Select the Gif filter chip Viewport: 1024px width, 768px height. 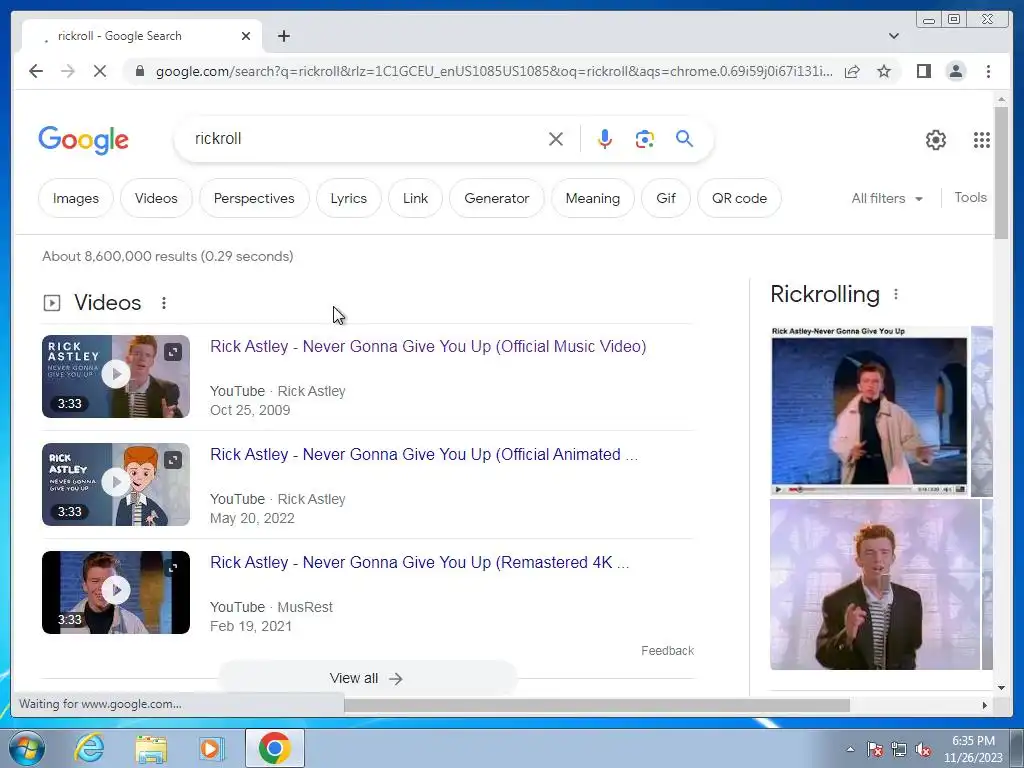[x=666, y=198]
